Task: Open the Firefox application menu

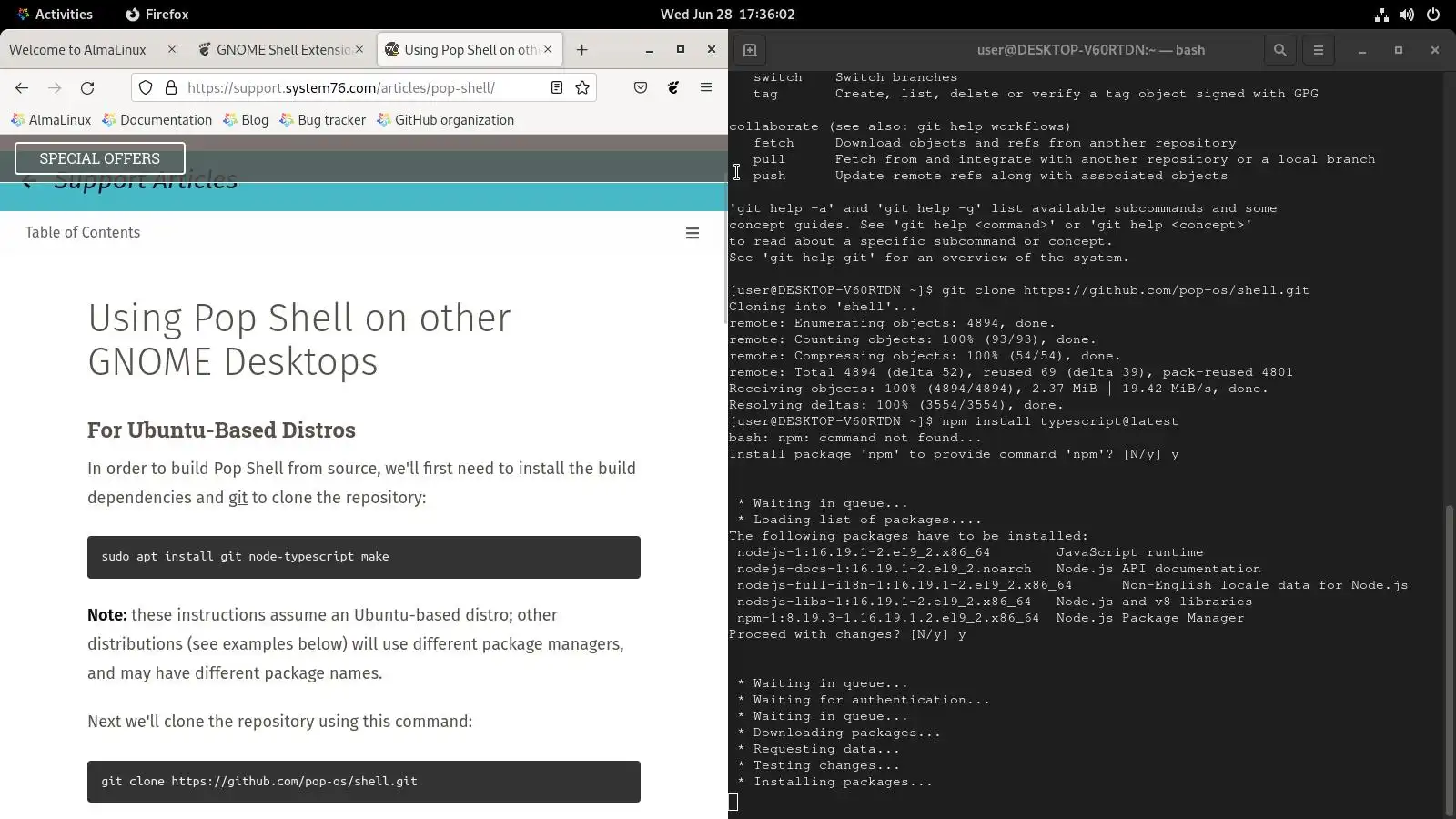Action: coord(706,87)
